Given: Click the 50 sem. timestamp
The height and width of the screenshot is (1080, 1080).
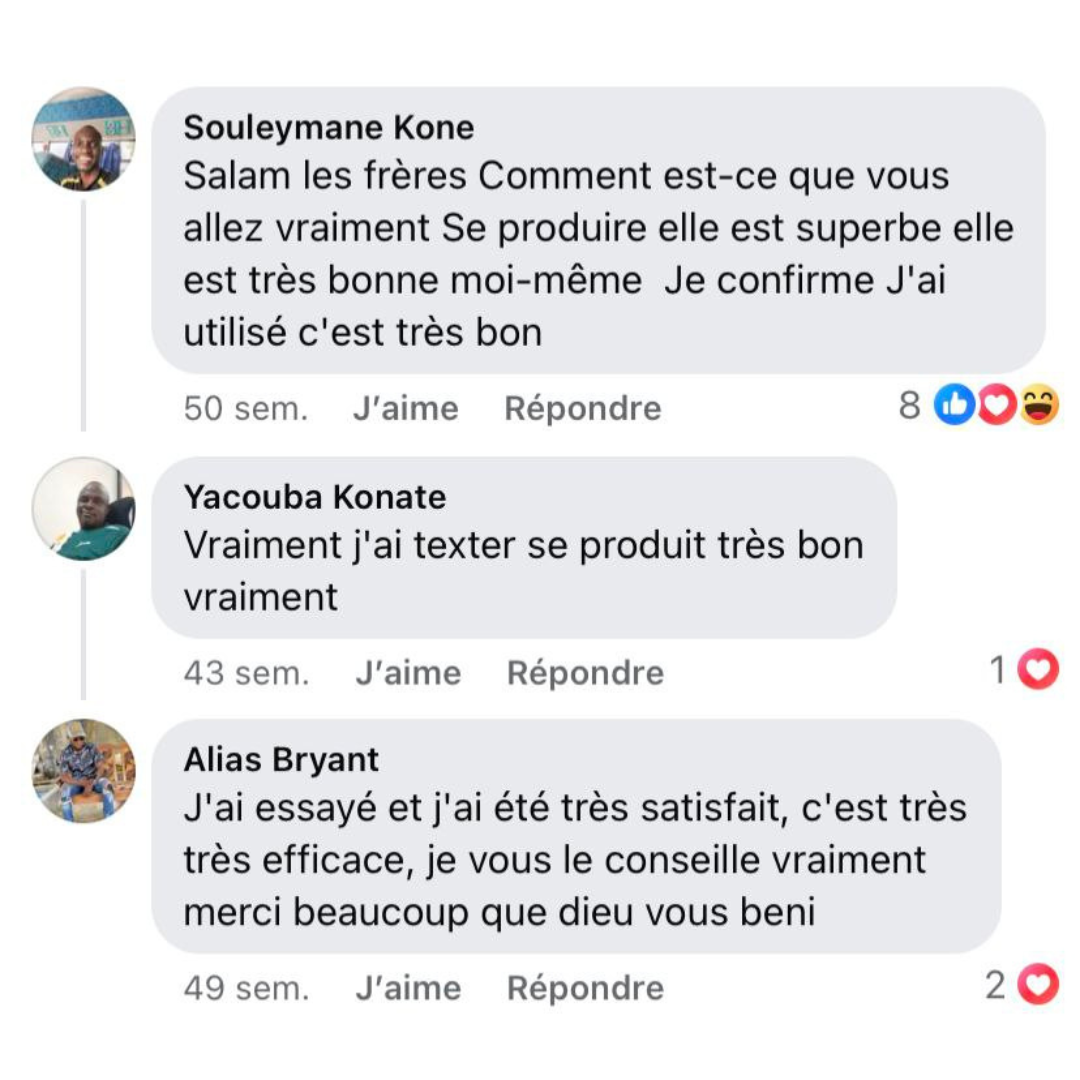Looking at the screenshot, I should 246,409.
